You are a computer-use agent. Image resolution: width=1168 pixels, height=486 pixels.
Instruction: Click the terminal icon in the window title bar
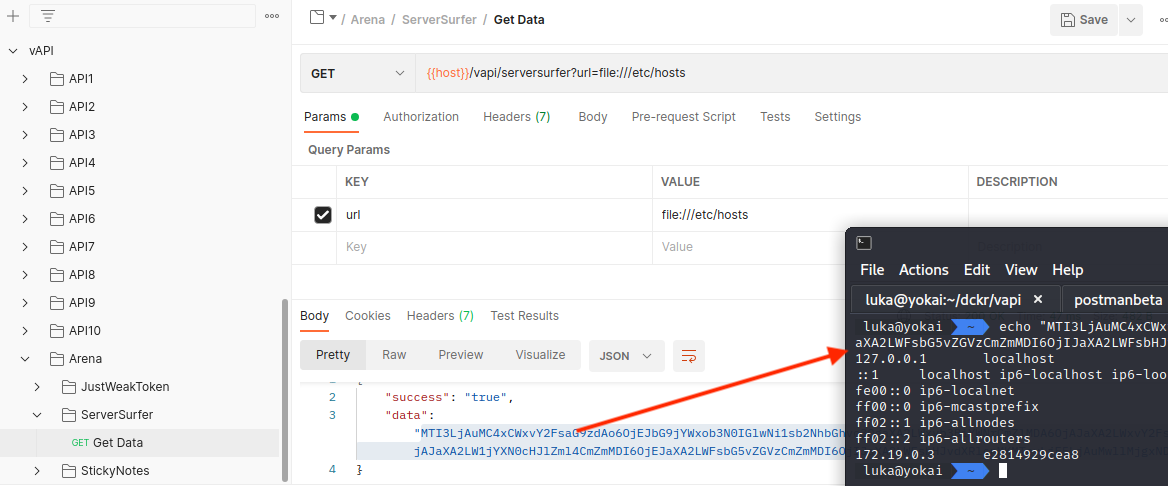[865, 243]
